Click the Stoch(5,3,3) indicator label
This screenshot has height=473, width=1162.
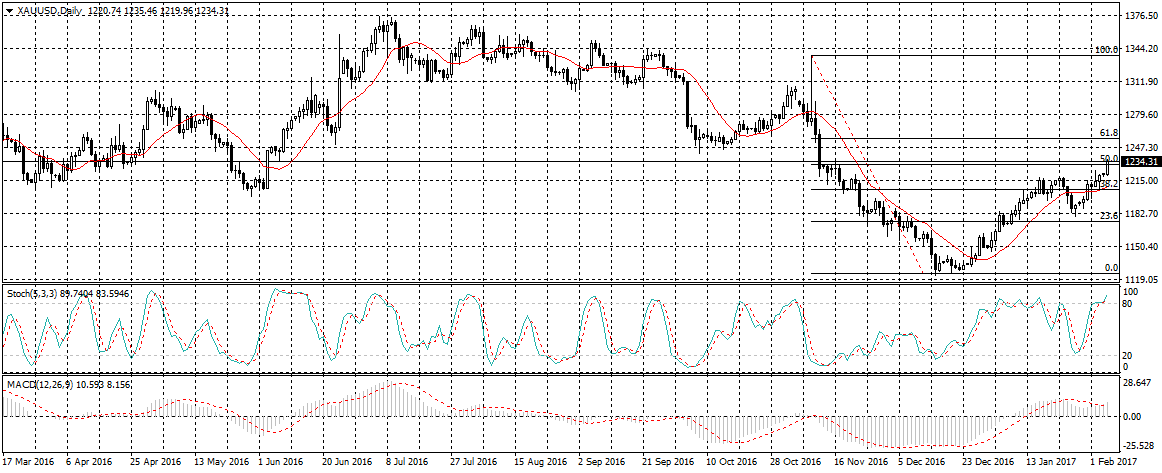[30, 292]
